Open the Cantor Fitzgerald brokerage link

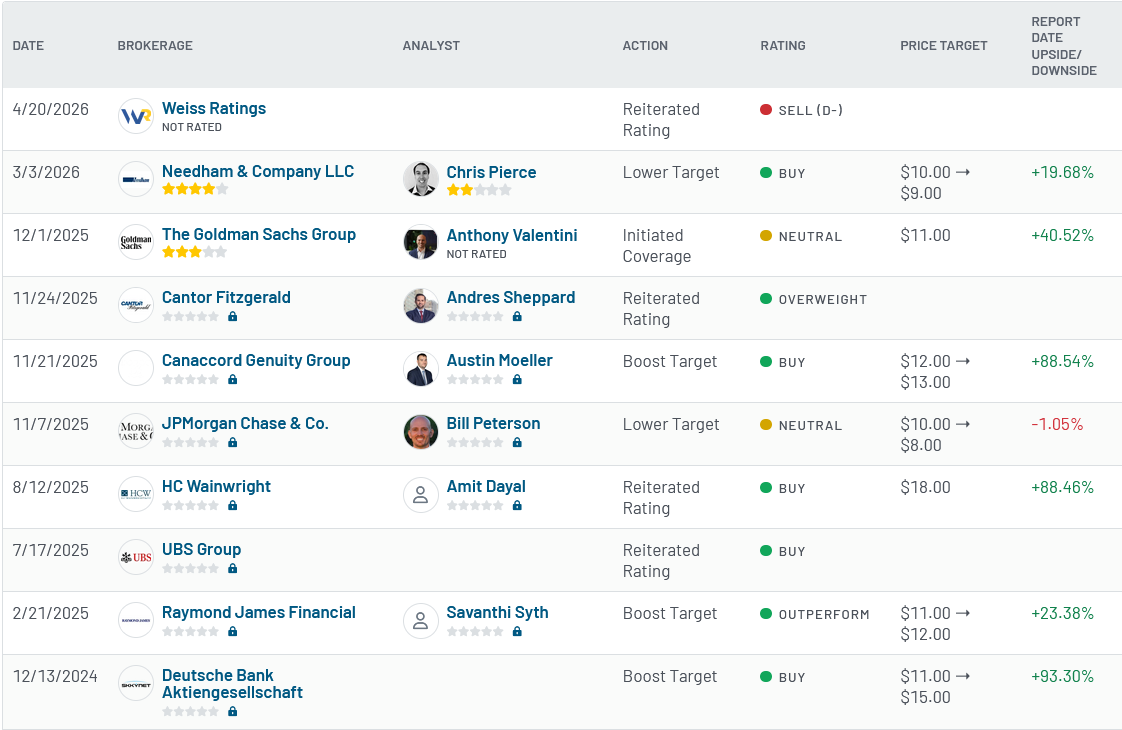tap(226, 297)
